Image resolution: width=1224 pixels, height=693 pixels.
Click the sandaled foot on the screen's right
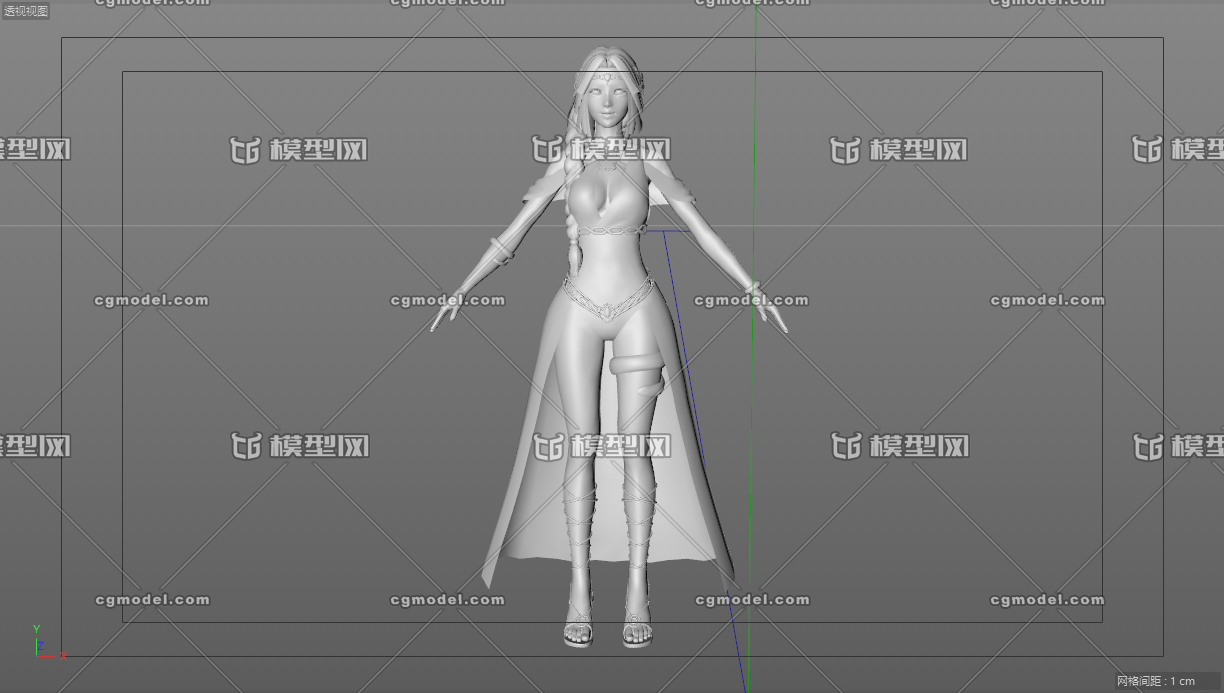click(636, 631)
